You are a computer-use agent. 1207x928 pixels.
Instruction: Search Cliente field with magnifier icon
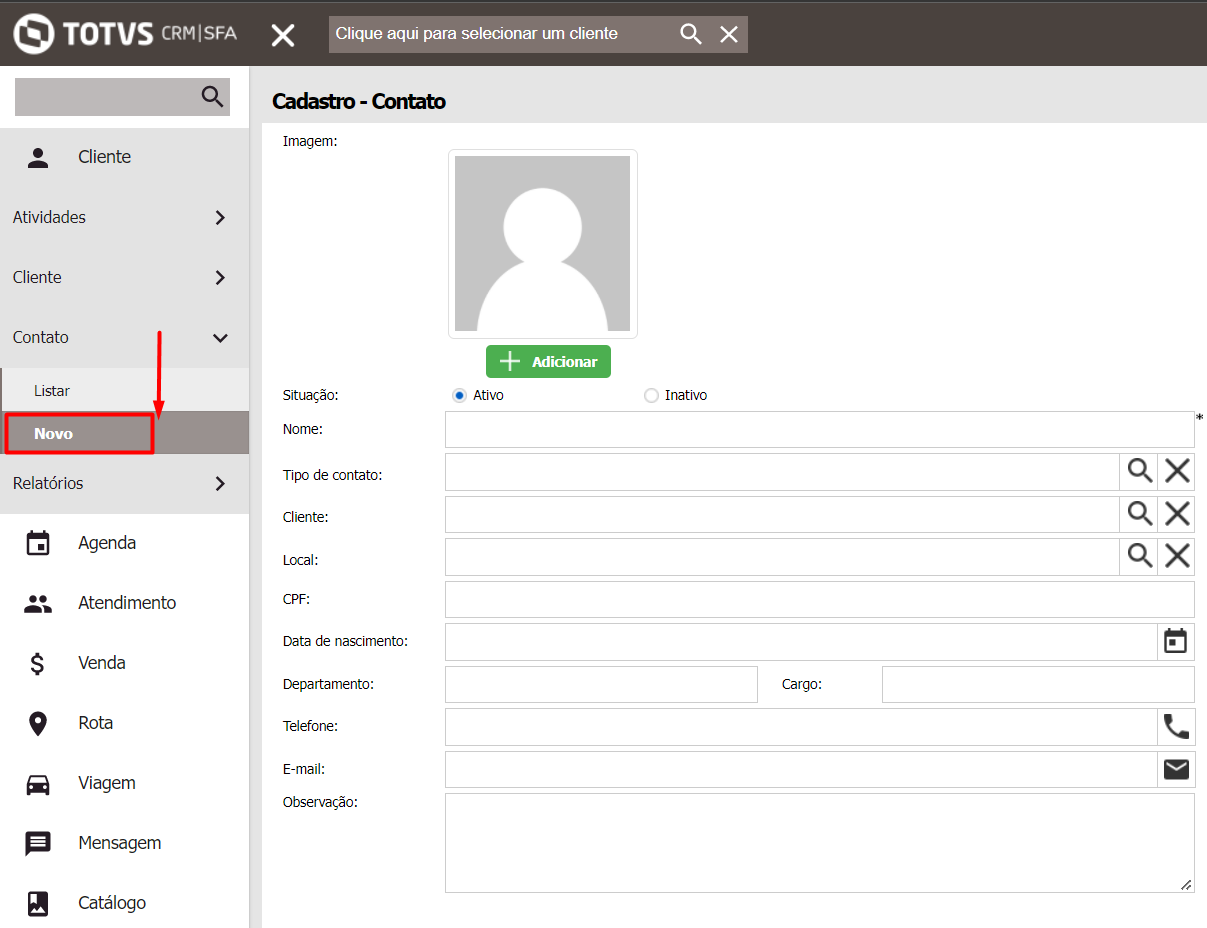tap(1139, 514)
